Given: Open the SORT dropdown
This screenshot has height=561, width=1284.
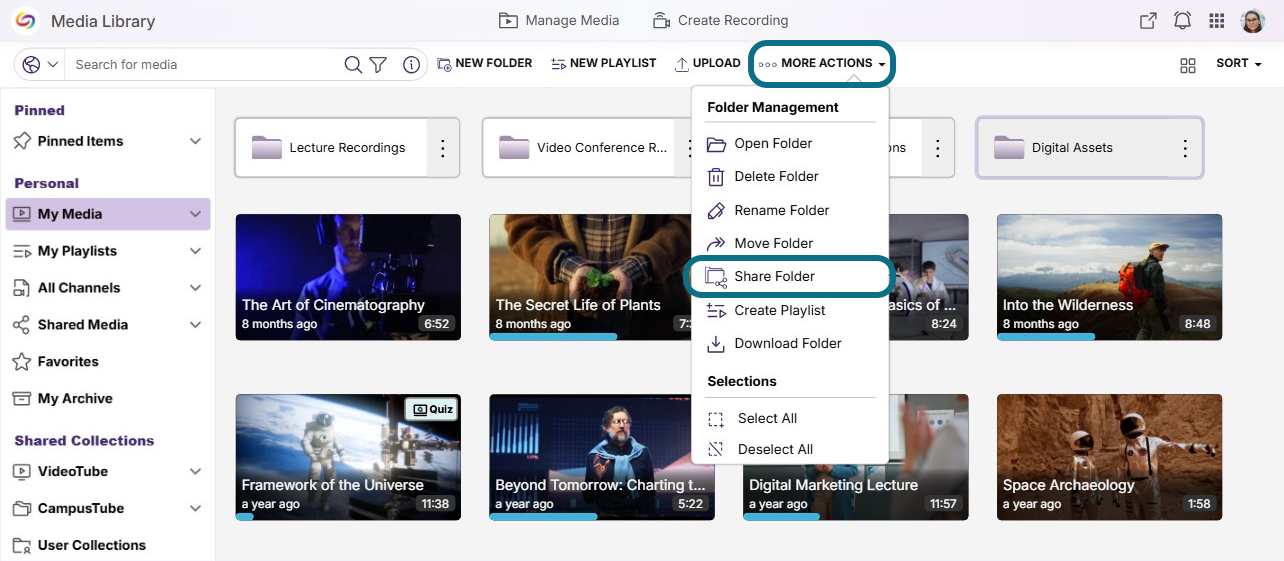Looking at the screenshot, I should pos(1239,63).
